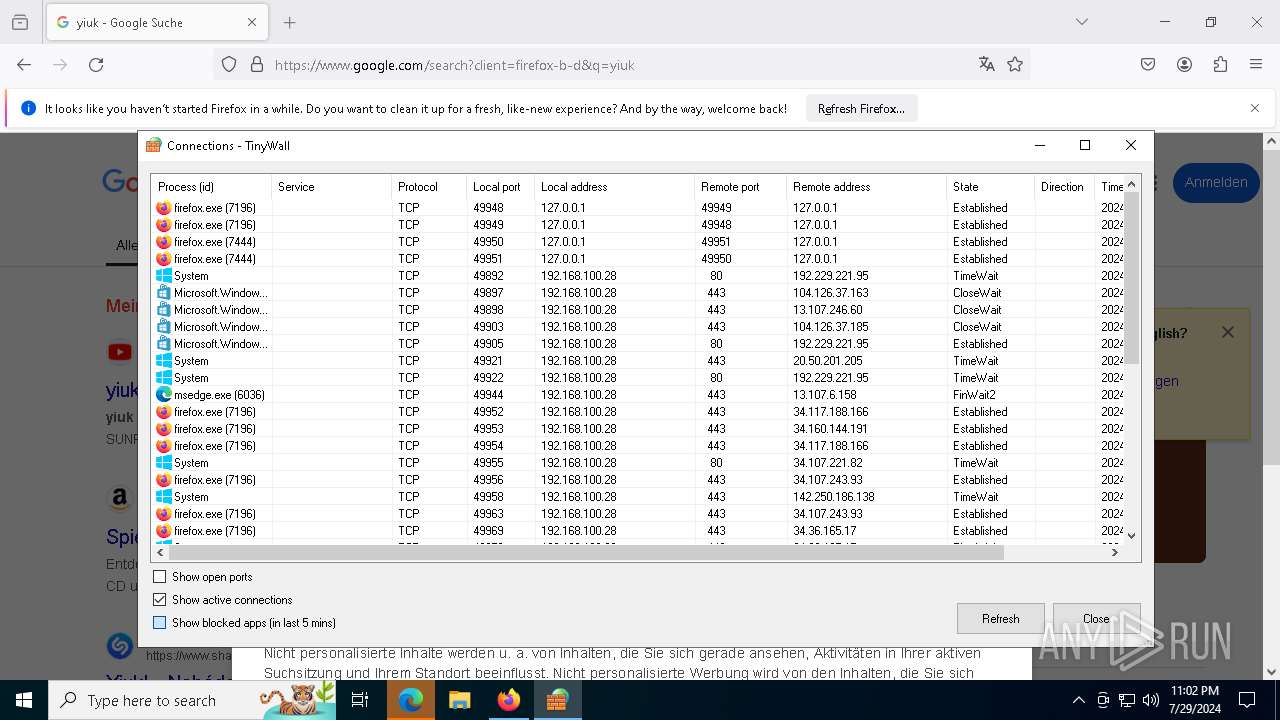The width and height of the screenshot is (1280, 720).
Task: Select remote address 20.50.201.205 cell
Action: [828, 361]
